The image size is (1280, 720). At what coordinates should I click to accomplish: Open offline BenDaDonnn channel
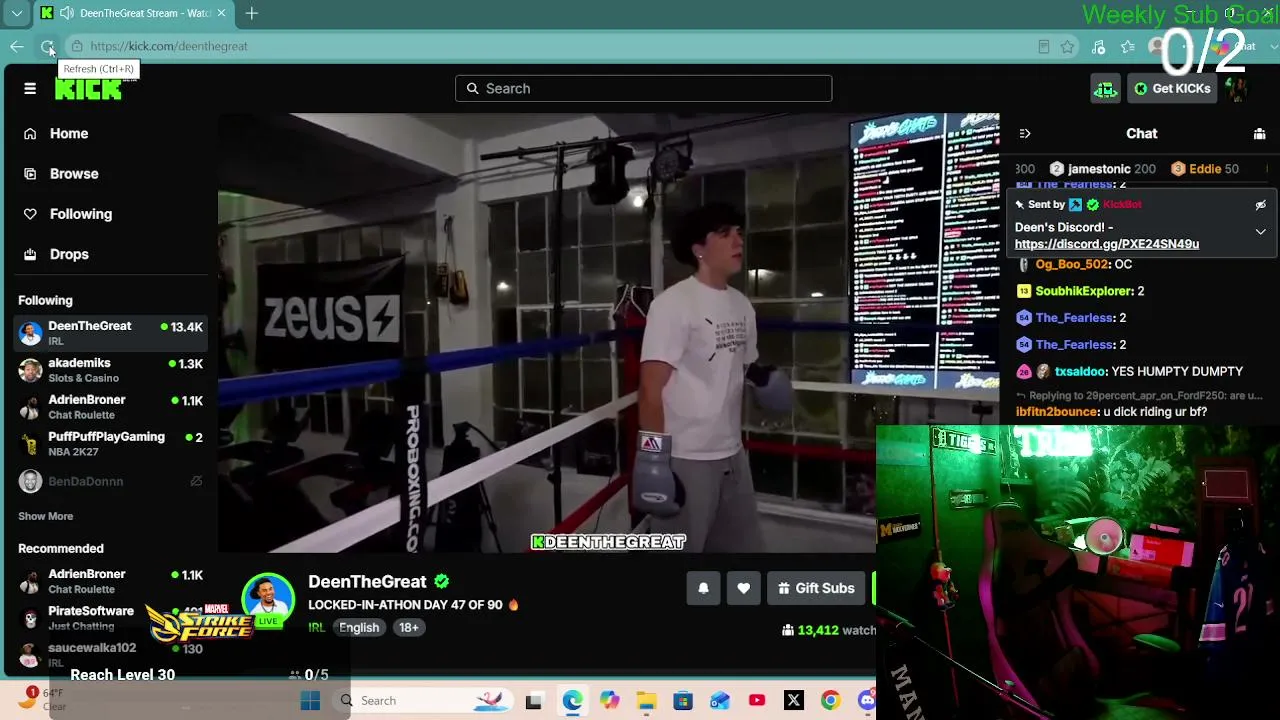(110, 482)
